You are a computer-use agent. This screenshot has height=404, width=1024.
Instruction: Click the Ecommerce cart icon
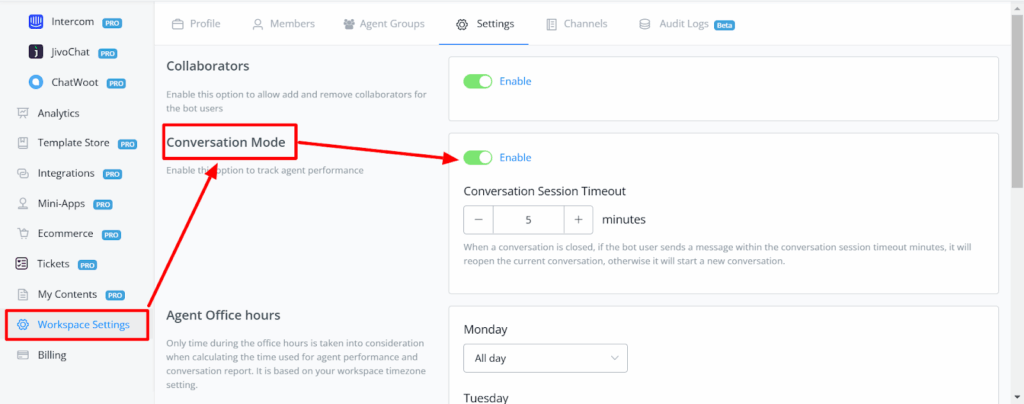pyautogui.click(x=22, y=234)
